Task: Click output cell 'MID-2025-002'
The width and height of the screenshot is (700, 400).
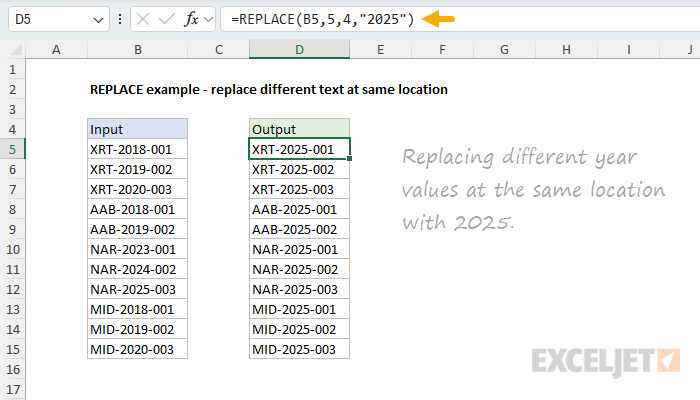Action: pyautogui.click(x=299, y=329)
